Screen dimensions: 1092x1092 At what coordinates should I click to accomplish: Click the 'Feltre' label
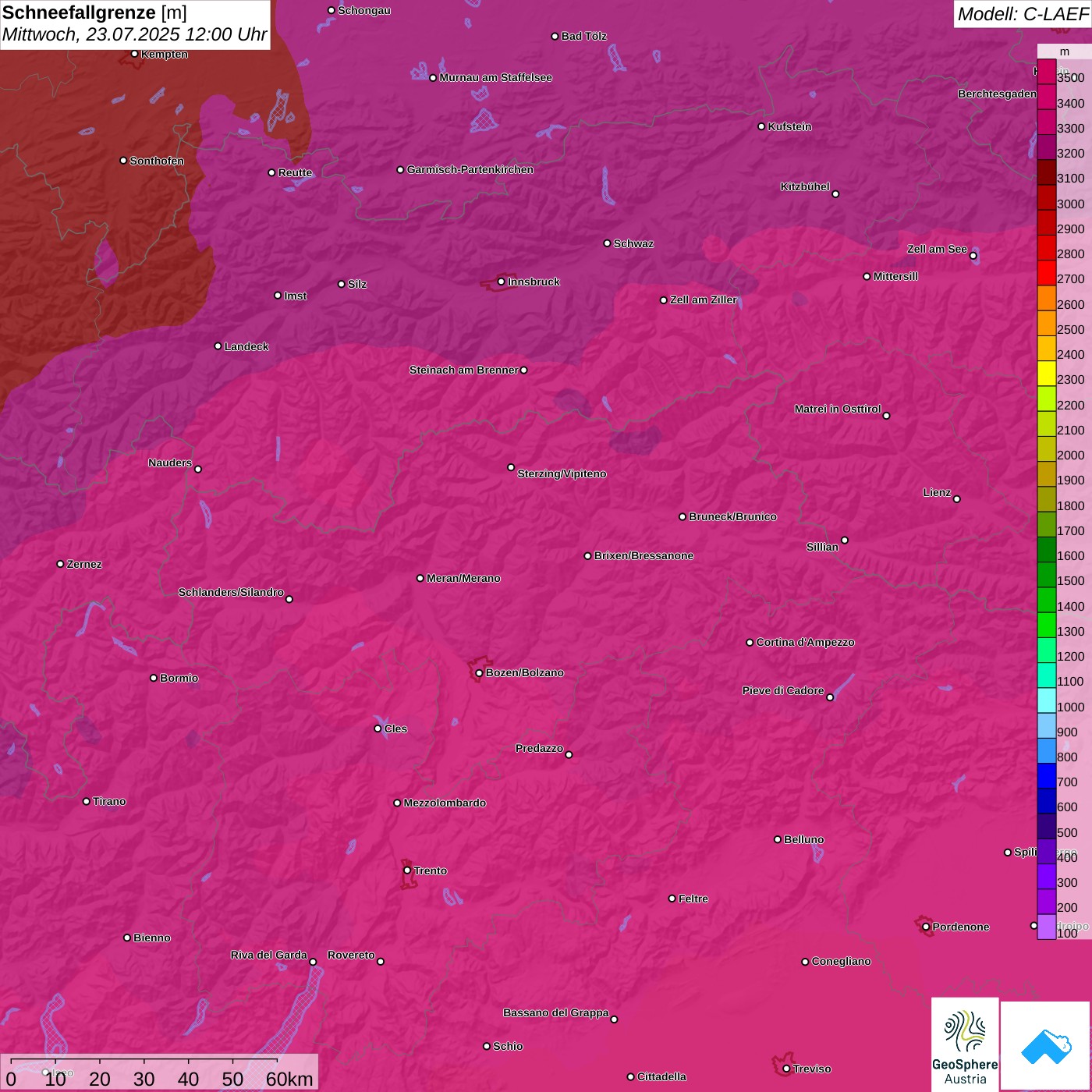point(693,899)
